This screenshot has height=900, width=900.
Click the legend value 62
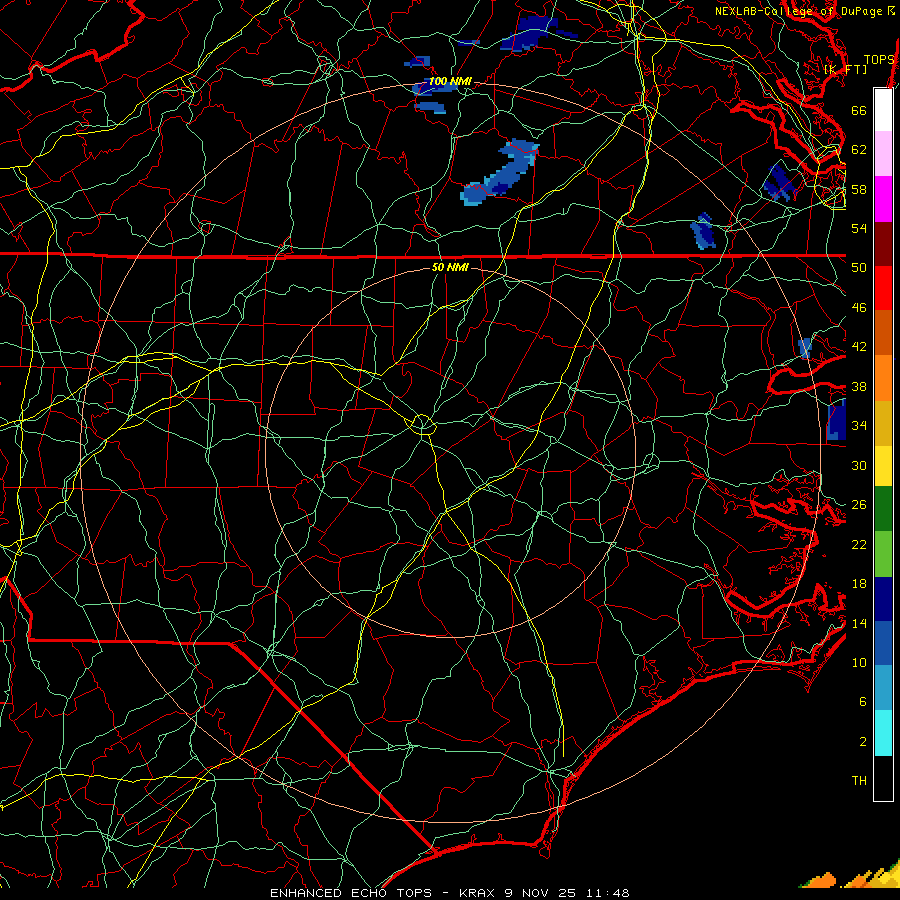point(859,150)
